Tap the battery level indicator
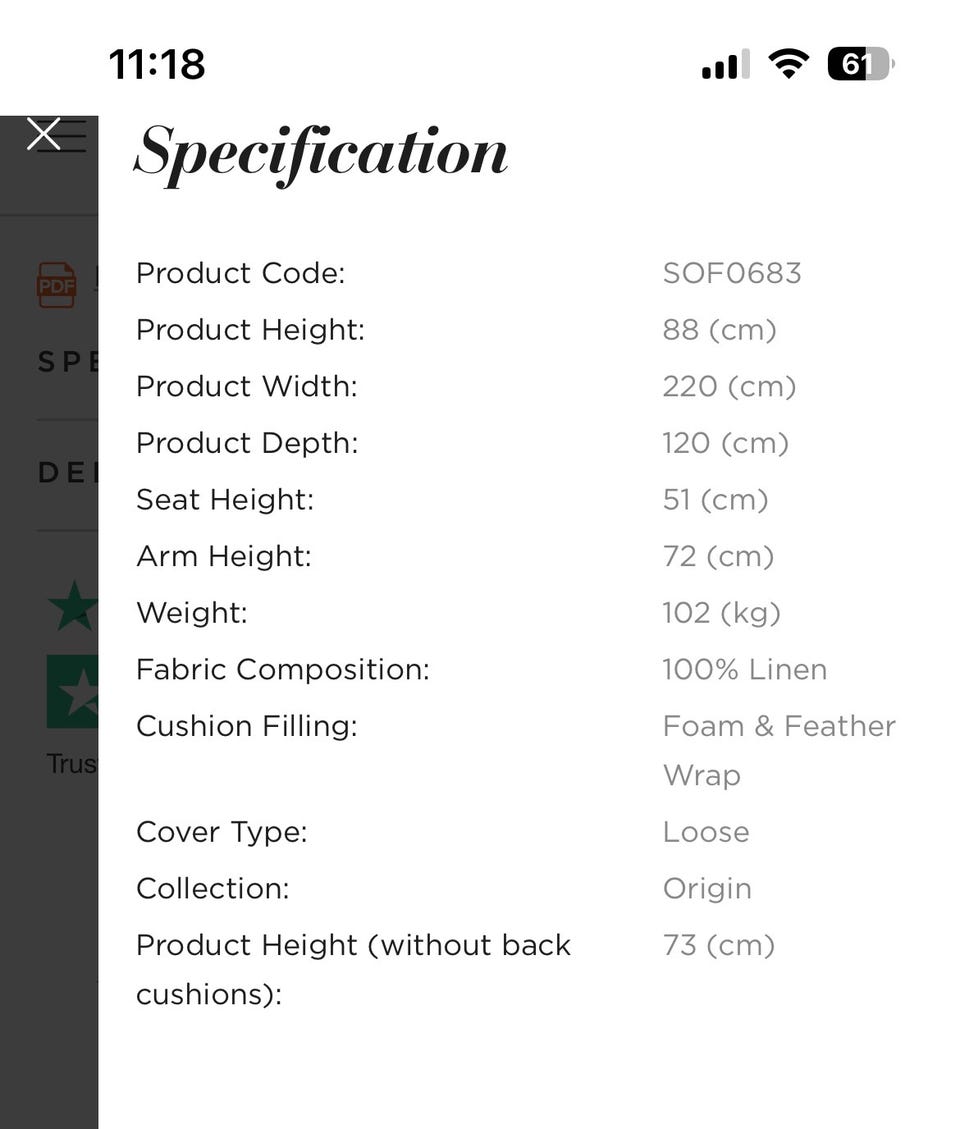 click(860, 65)
